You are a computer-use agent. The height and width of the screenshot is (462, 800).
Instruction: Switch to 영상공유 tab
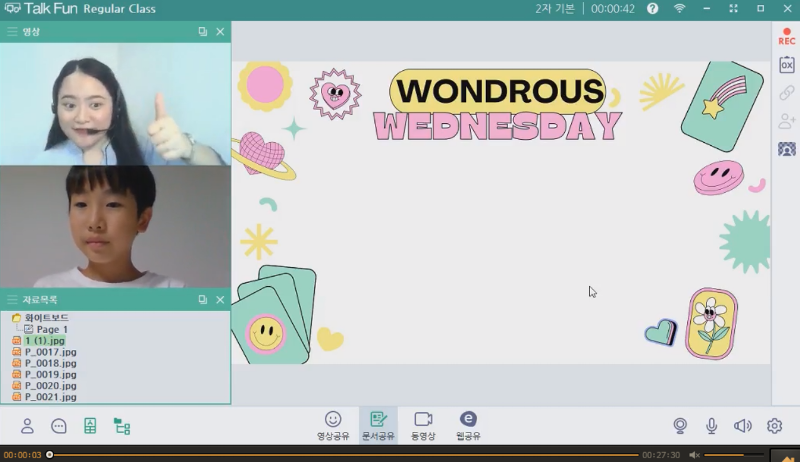pyautogui.click(x=333, y=425)
